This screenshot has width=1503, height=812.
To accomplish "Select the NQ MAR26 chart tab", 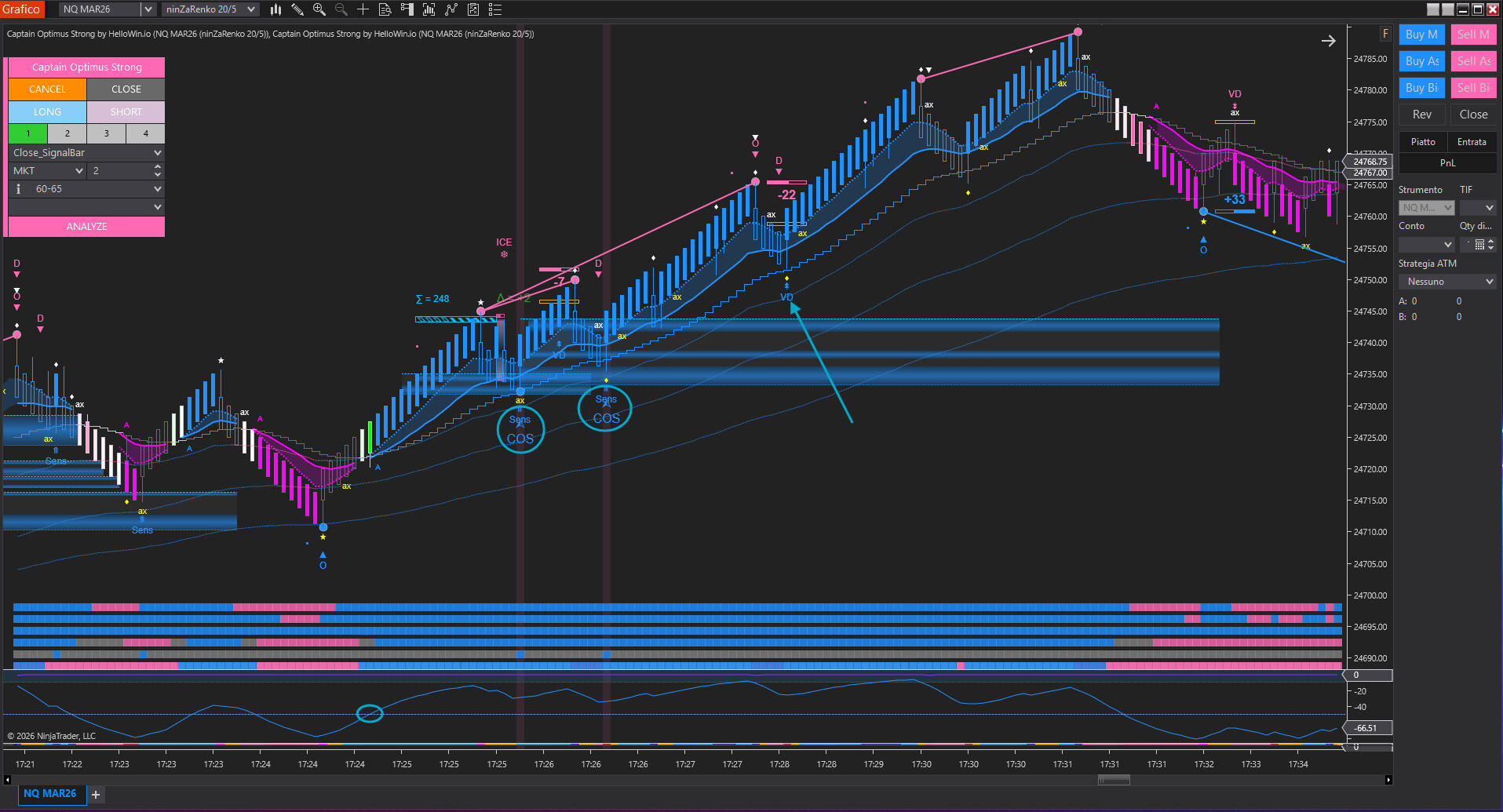I will point(49,794).
